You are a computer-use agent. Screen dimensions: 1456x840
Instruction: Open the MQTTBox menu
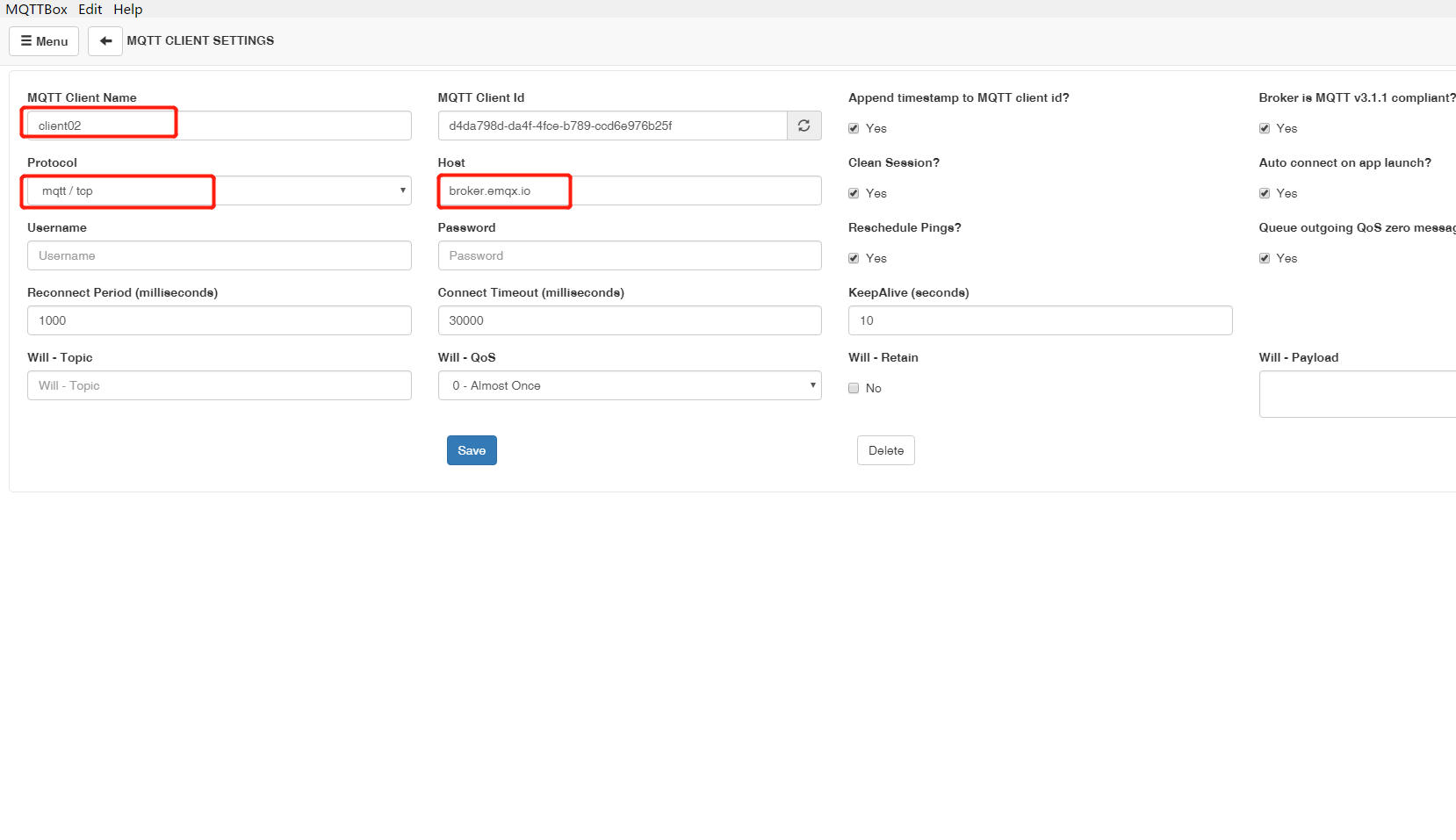(37, 9)
